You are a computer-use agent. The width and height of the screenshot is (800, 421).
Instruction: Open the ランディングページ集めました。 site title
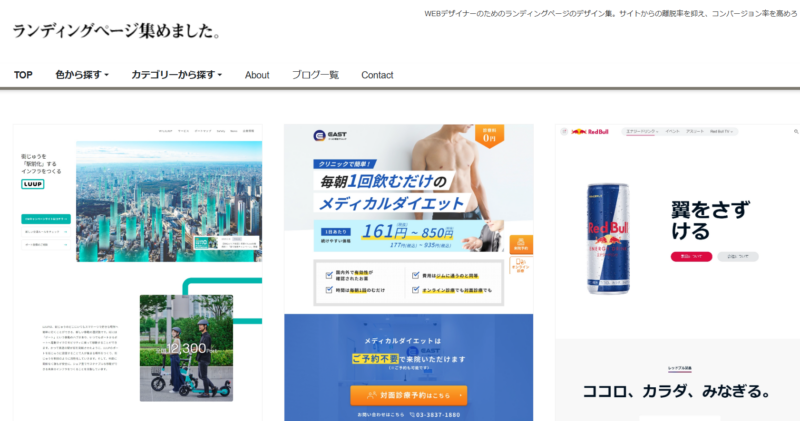(x=116, y=31)
